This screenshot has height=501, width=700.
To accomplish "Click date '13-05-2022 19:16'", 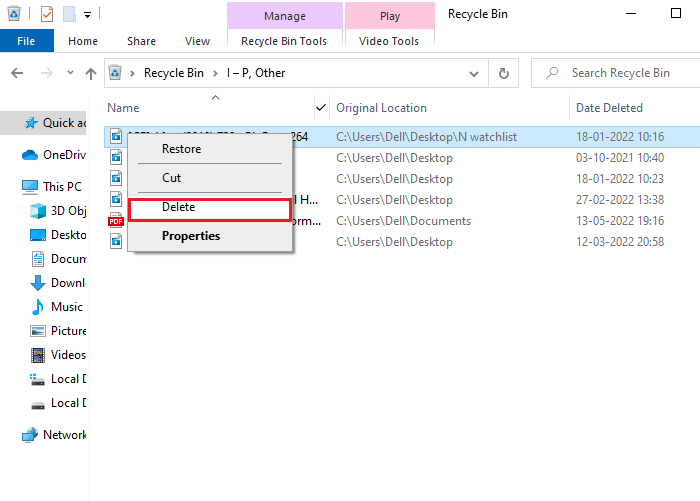I will 620,221.
